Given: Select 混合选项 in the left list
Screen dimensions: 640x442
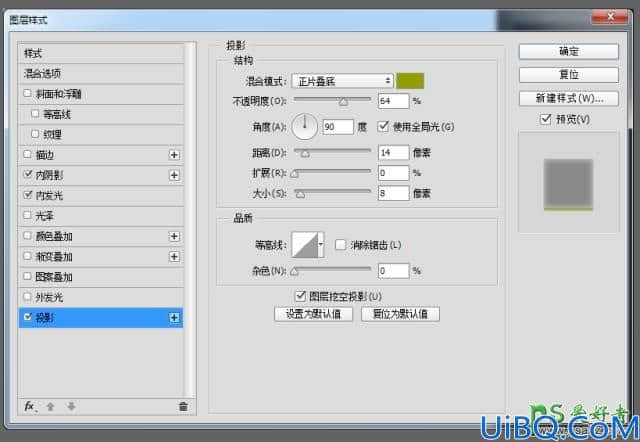Looking at the screenshot, I should (x=101, y=74).
